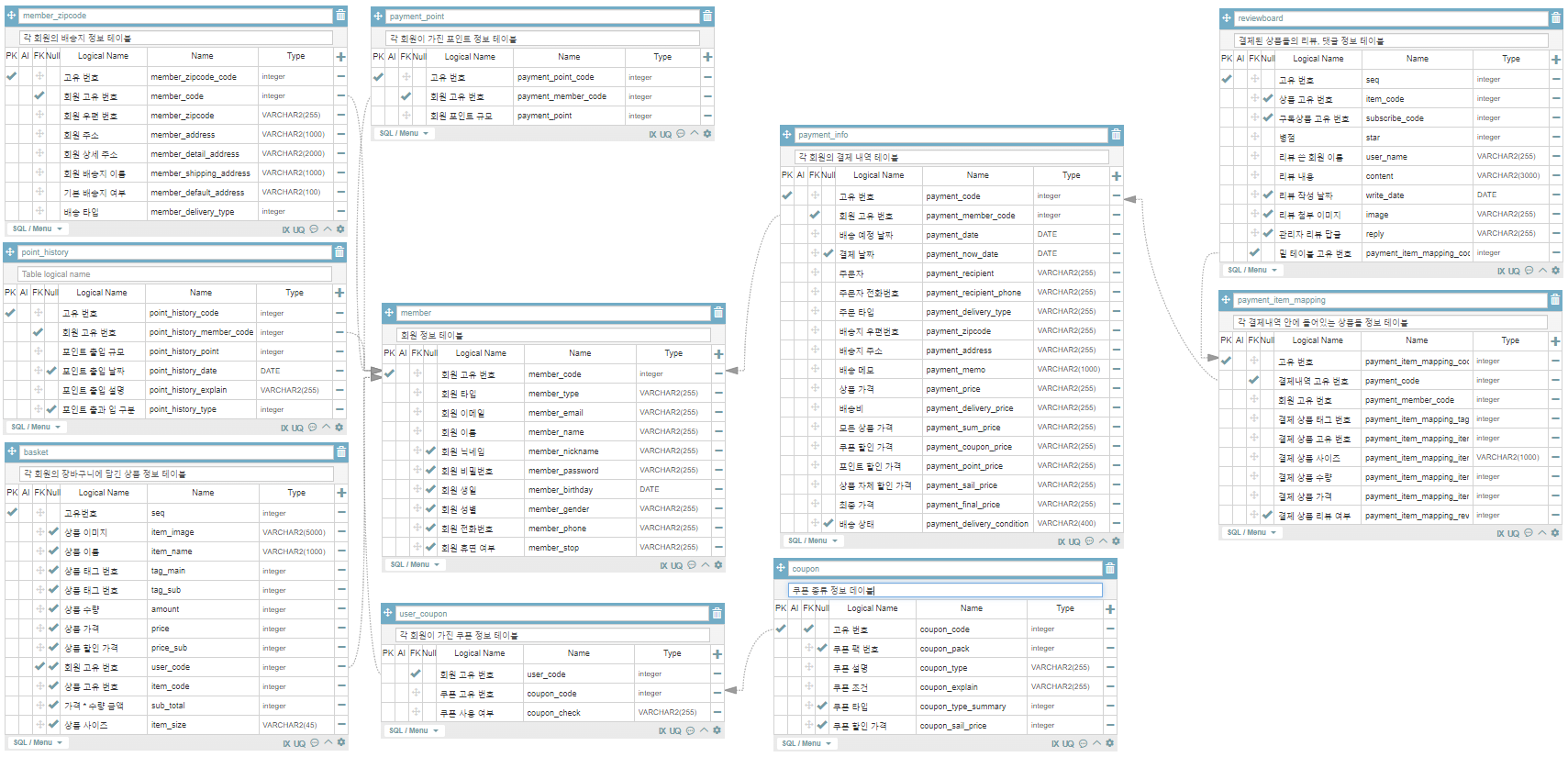Click VARCHAR2(1000) type of payment_memo
The width and height of the screenshot is (1568, 757).
[1068, 369]
